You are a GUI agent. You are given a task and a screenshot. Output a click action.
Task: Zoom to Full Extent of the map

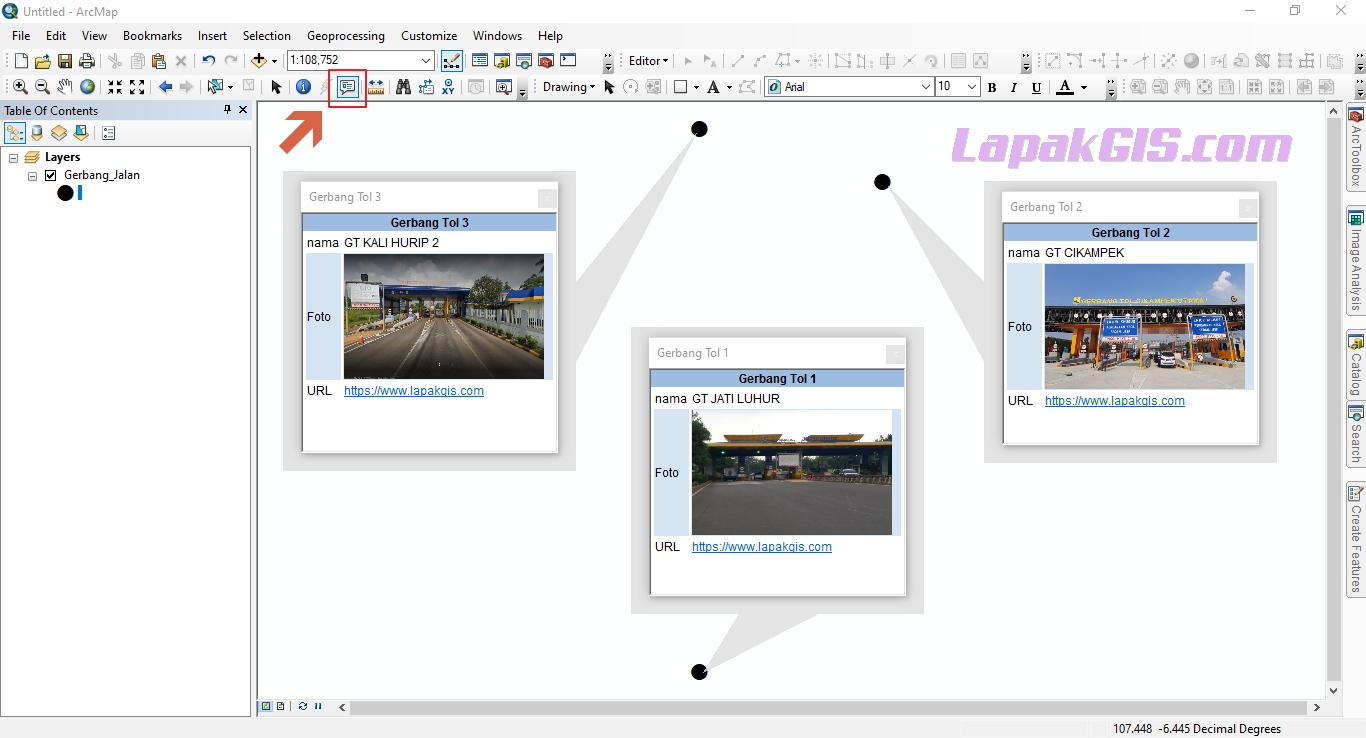pyautogui.click(x=88, y=86)
